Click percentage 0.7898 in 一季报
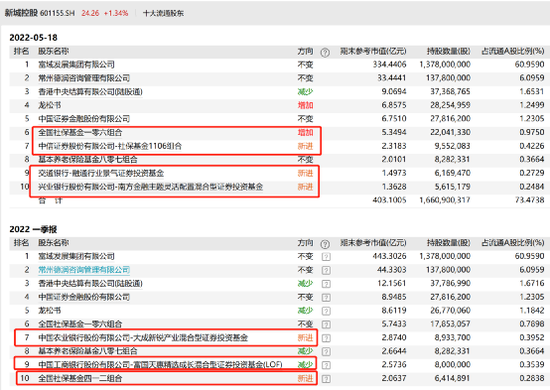 pyautogui.click(x=532, y=324)
